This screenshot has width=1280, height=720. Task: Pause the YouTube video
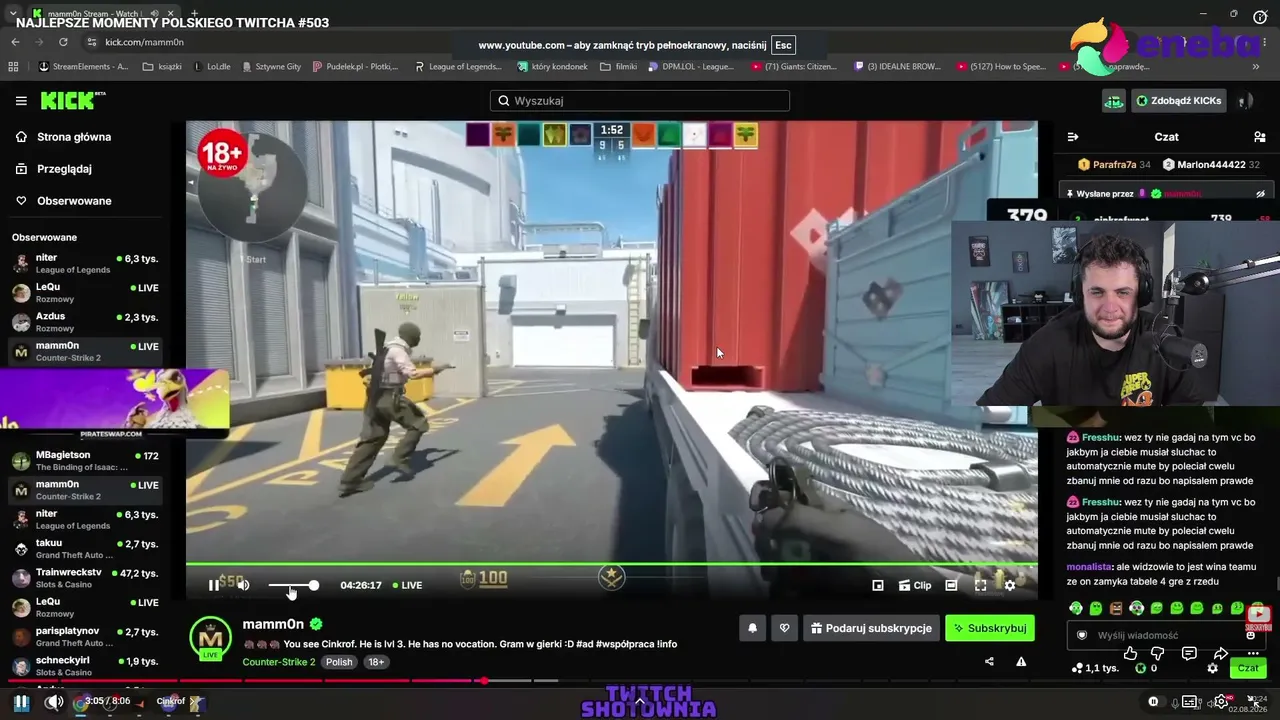tap(21, 702)
